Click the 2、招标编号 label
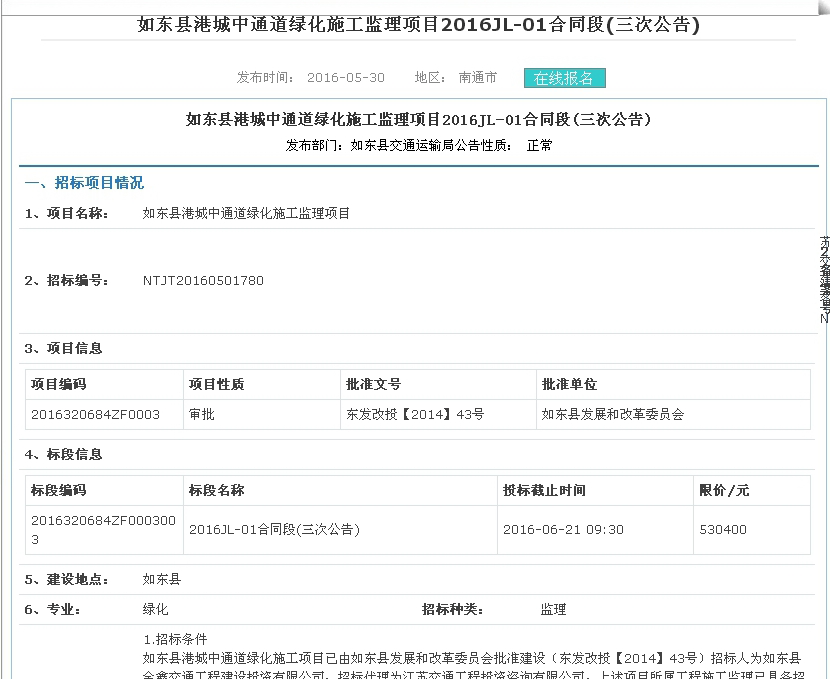This screenshot has height=679, width=830. pyautogui.click(x=66, y=280)
